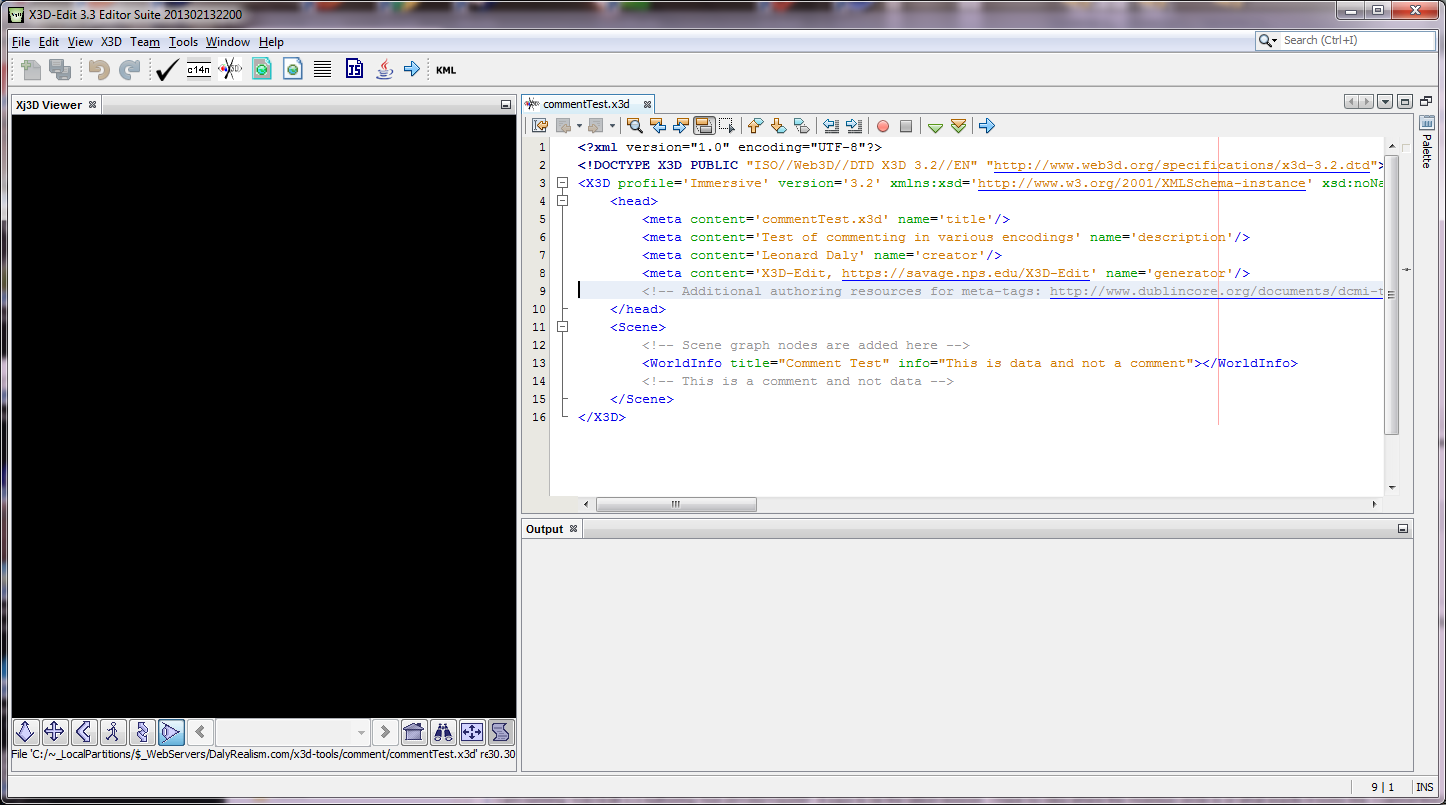Click the Fit to World icon
This screenshot has width=1446, height=805.
472,732
